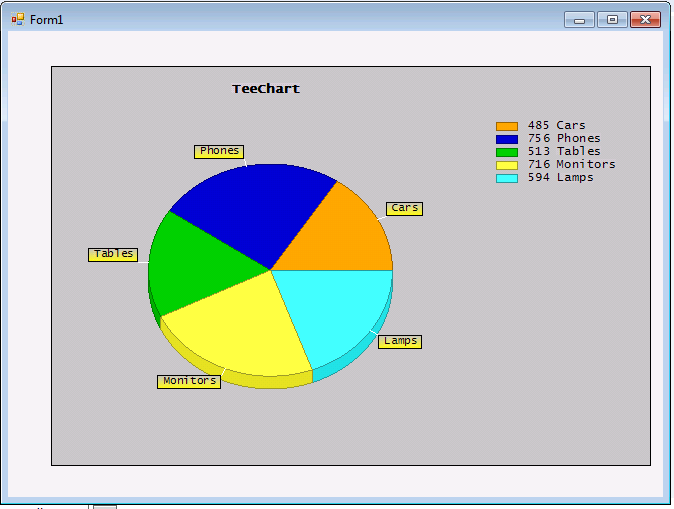Viewport: 674px width, 509px height.
Task: Click the orange Cars pie slice
Action: pos(340,236)
